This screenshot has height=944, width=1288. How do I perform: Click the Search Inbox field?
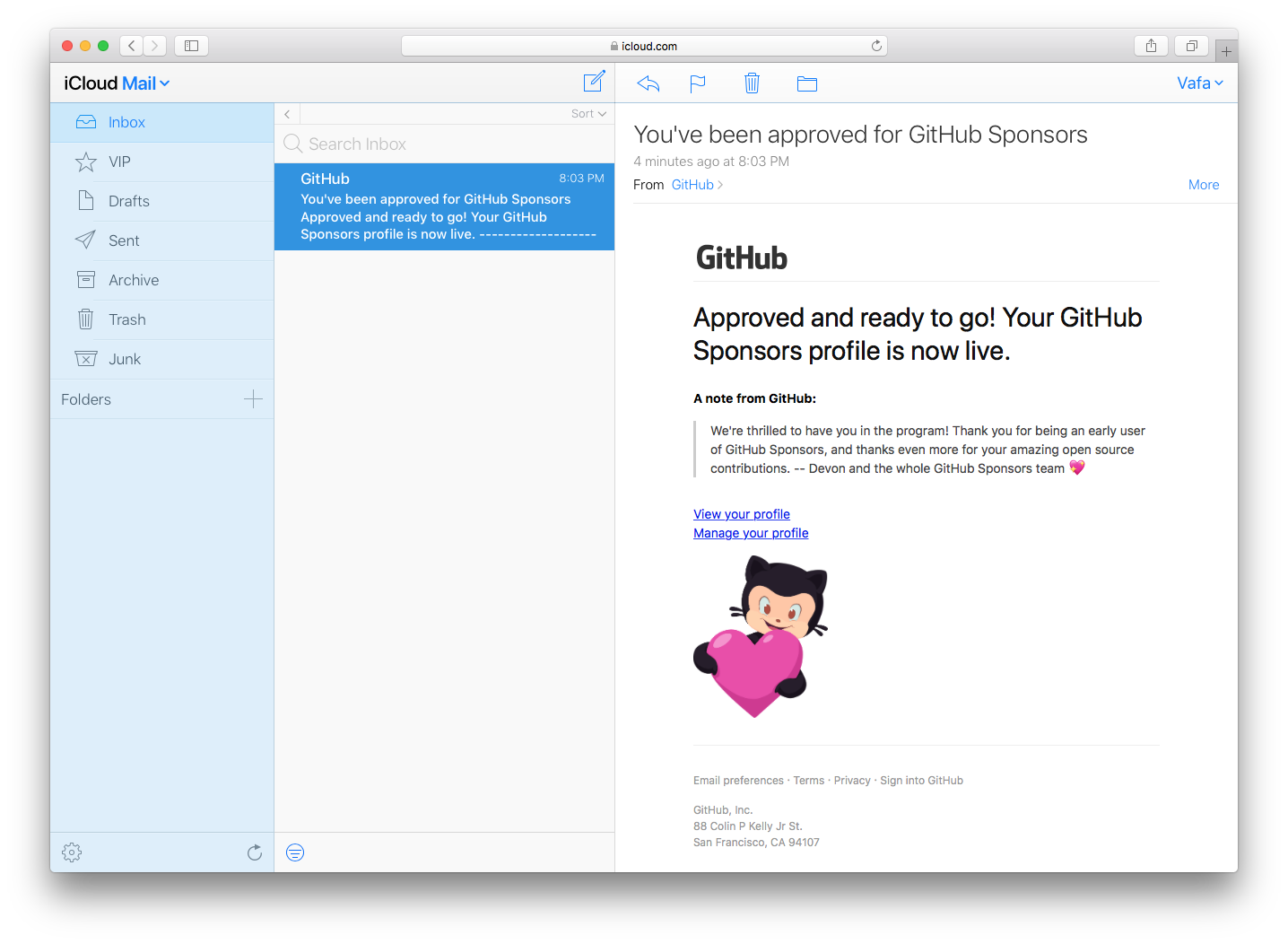pos(444,144)
